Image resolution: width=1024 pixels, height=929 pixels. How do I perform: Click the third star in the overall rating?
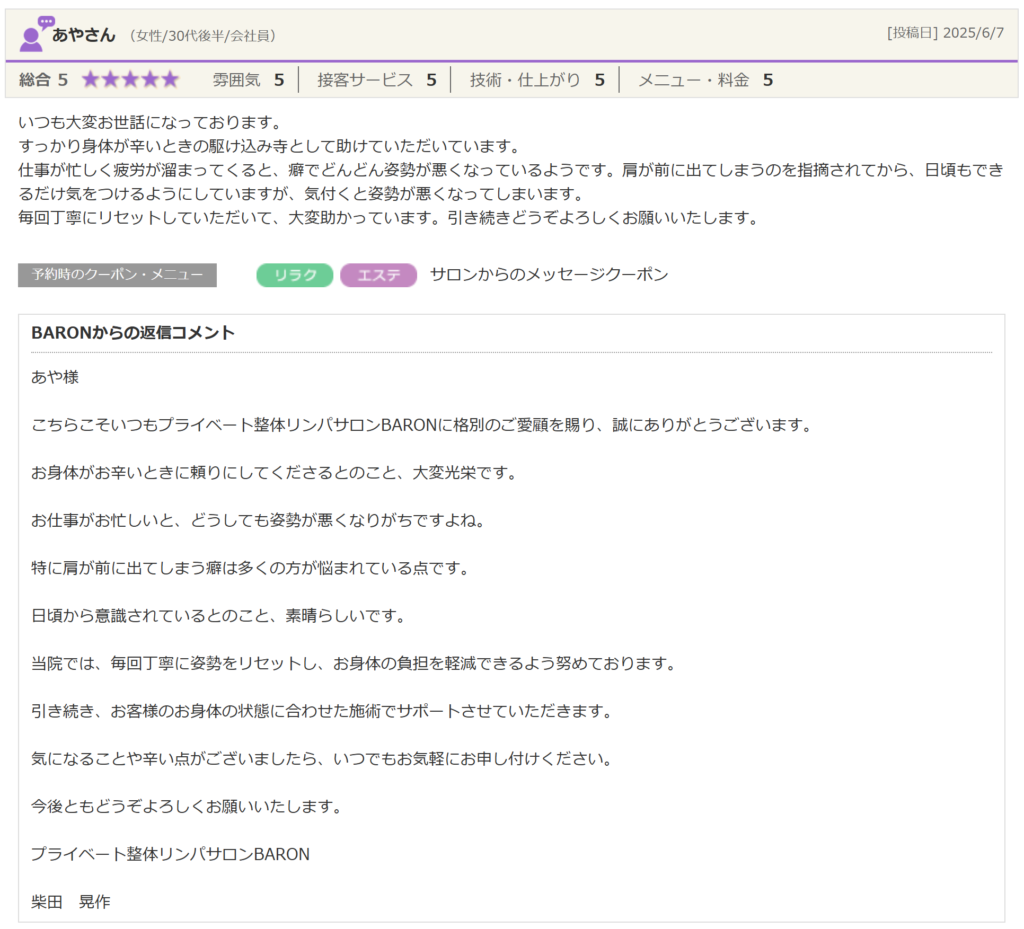(130, 80)
